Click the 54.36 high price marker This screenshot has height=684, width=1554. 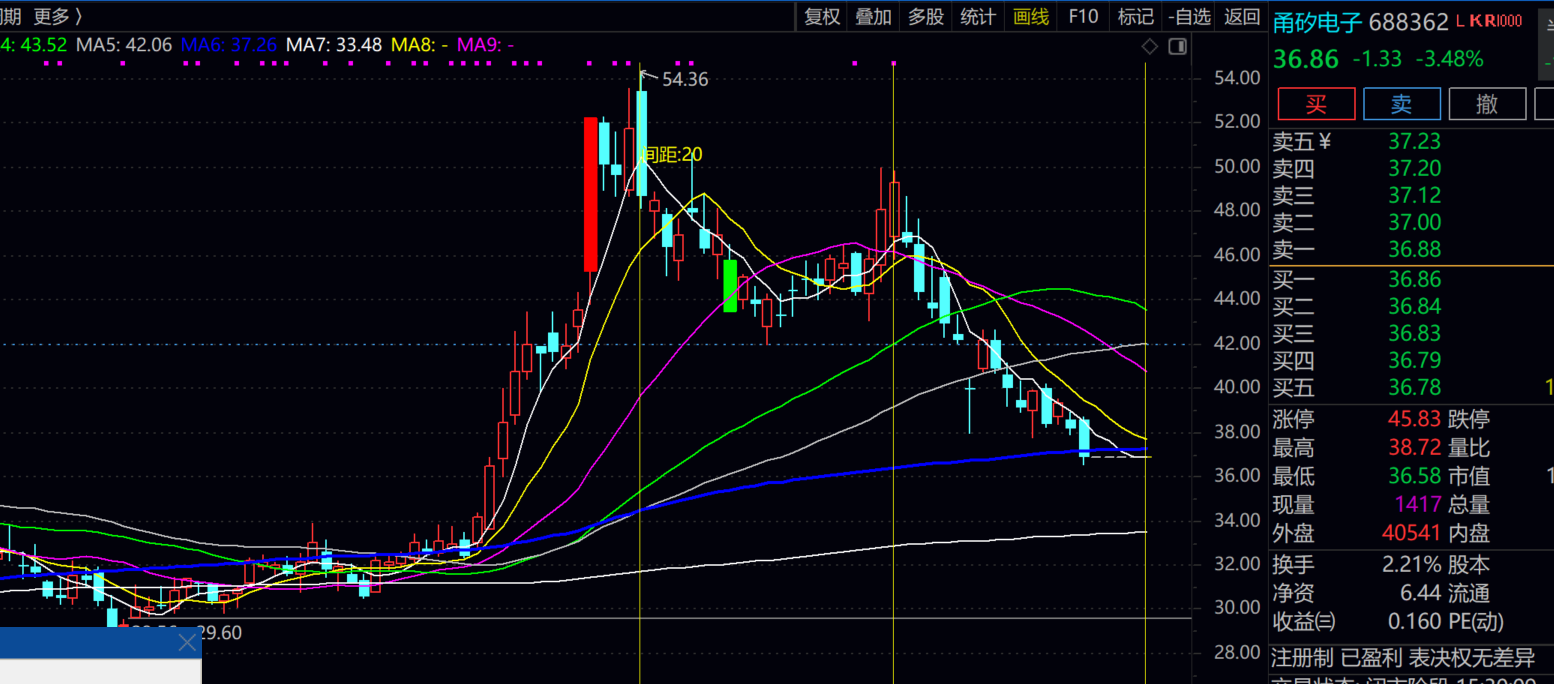click(684, 79)
